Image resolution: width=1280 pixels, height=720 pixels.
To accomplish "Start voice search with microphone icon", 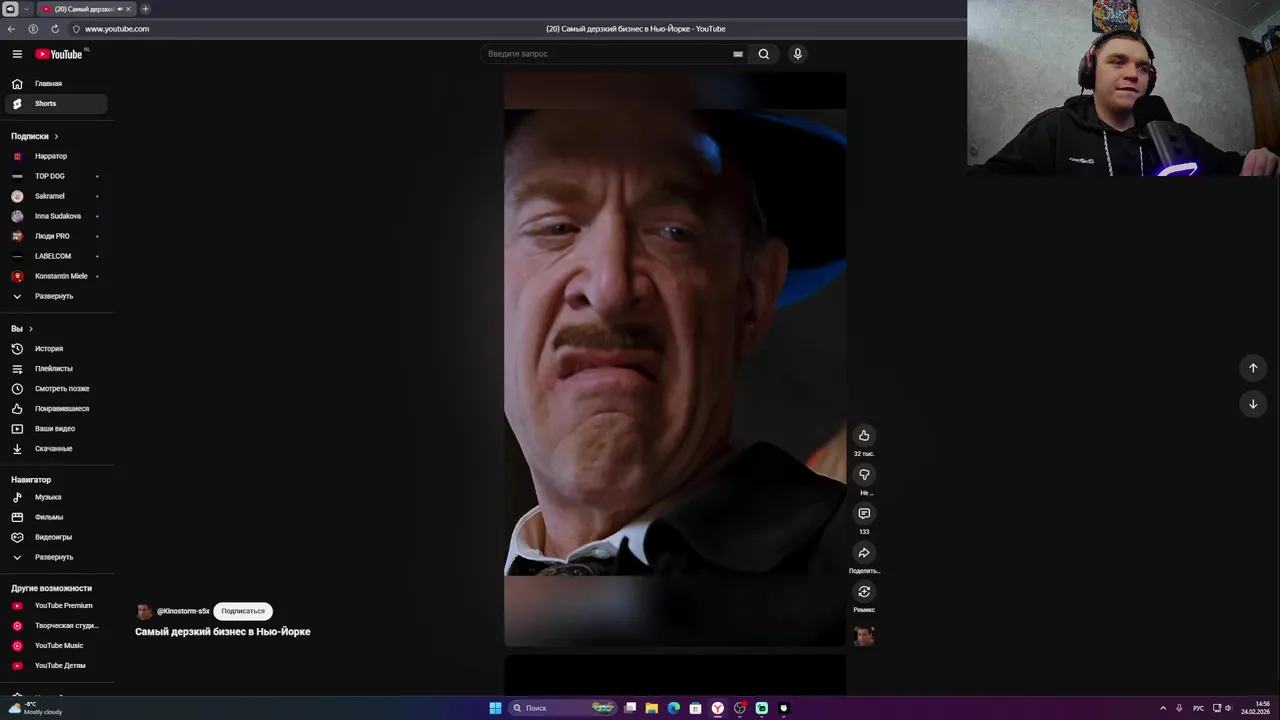I will pos(797,54).
